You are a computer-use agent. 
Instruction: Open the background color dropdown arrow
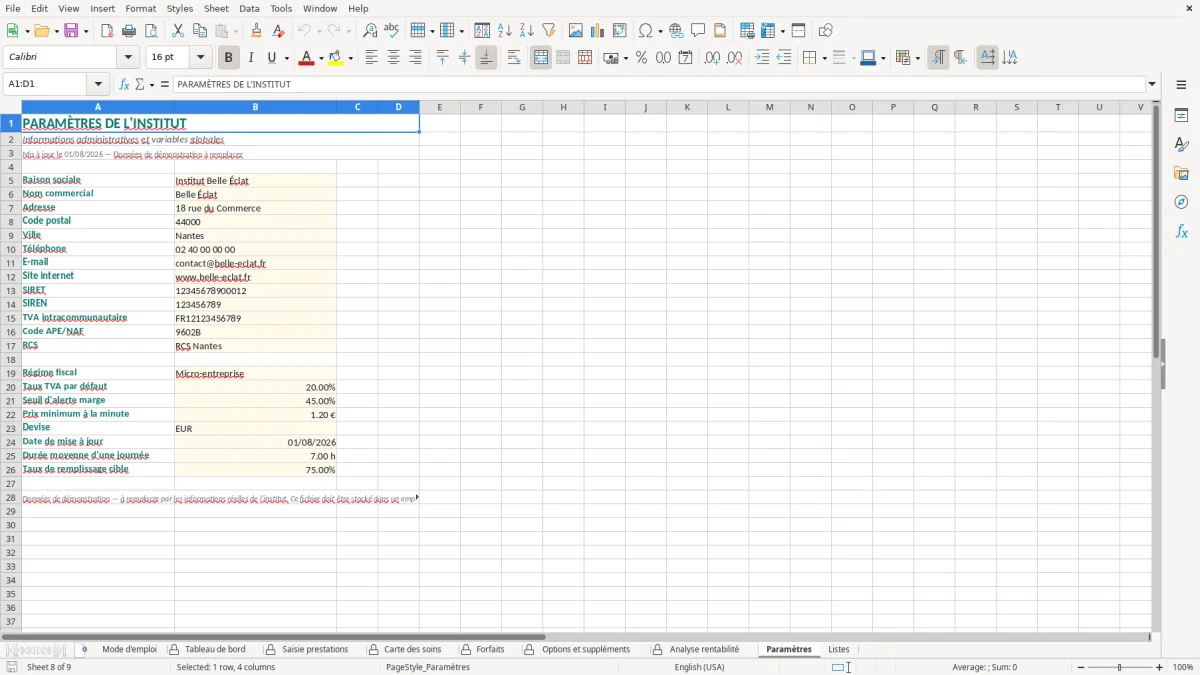[x=351, y=58]
